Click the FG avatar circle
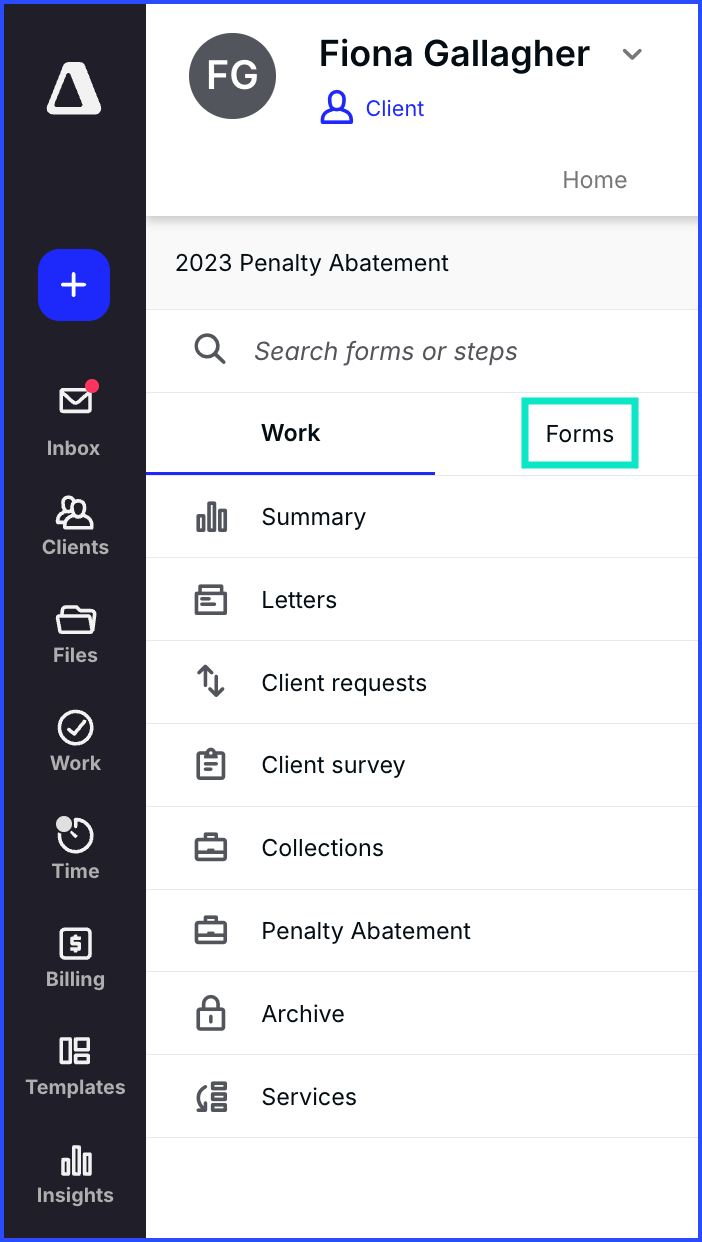Image resolution: width=702 pixels, height=1242 pixels. point(232,76)
